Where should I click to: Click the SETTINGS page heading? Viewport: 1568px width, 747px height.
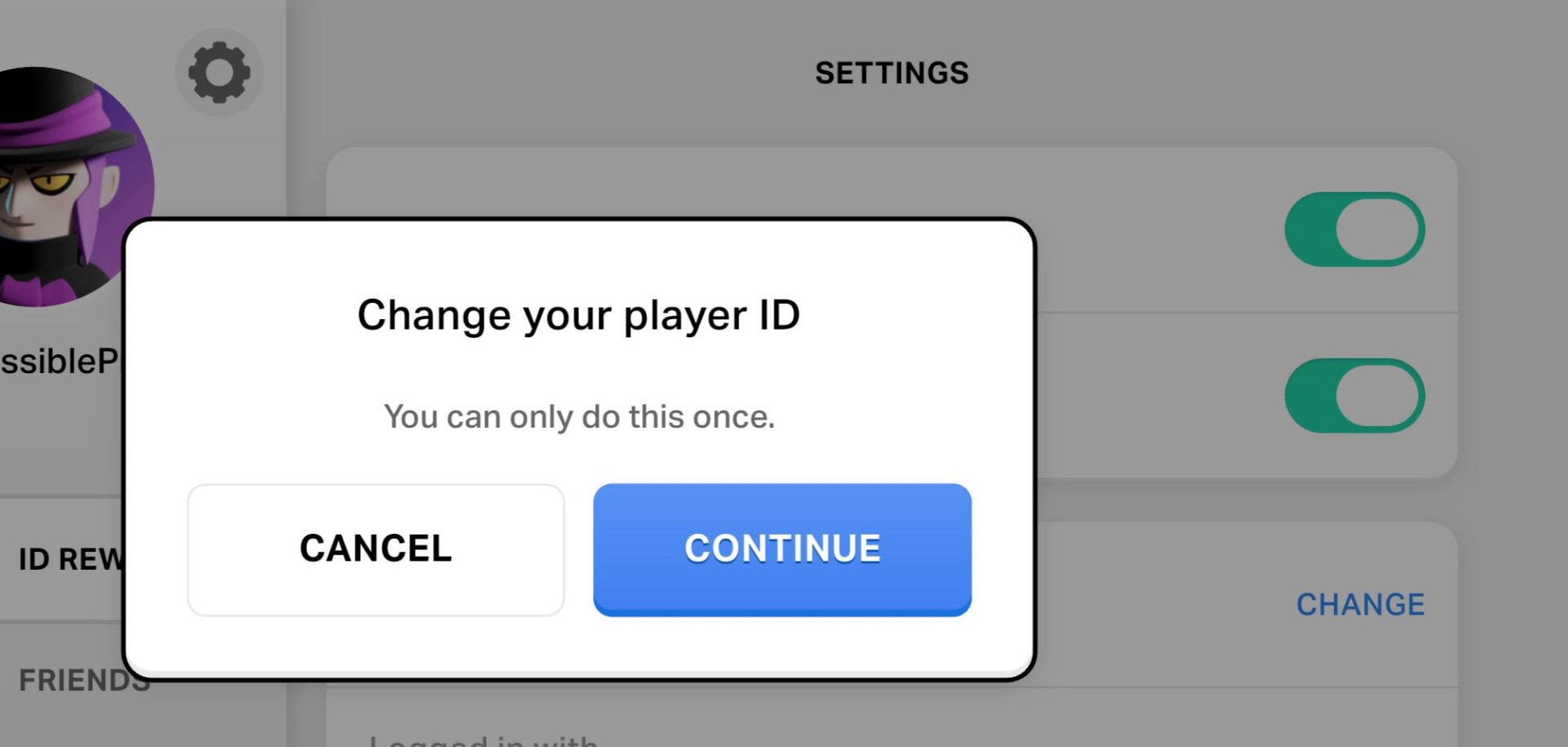coord(892,73)
